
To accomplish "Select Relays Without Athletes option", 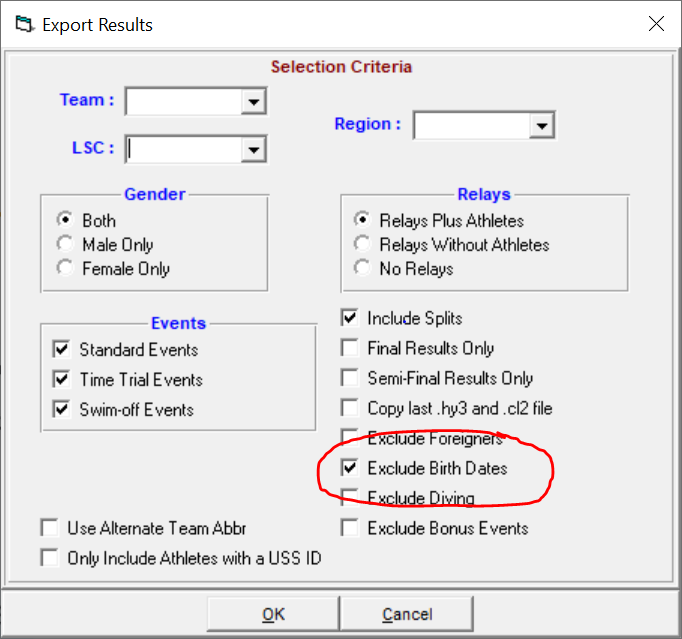I will 362,244.
